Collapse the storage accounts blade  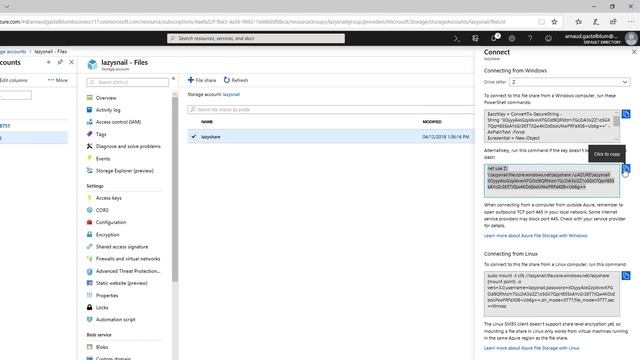tap(49, 62)
